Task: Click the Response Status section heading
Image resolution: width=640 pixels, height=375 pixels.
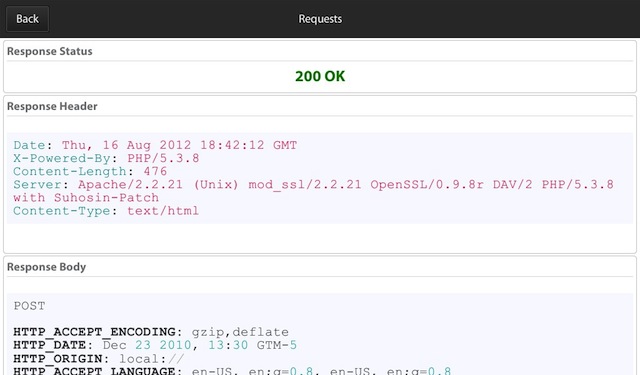Action: (50, 51)
